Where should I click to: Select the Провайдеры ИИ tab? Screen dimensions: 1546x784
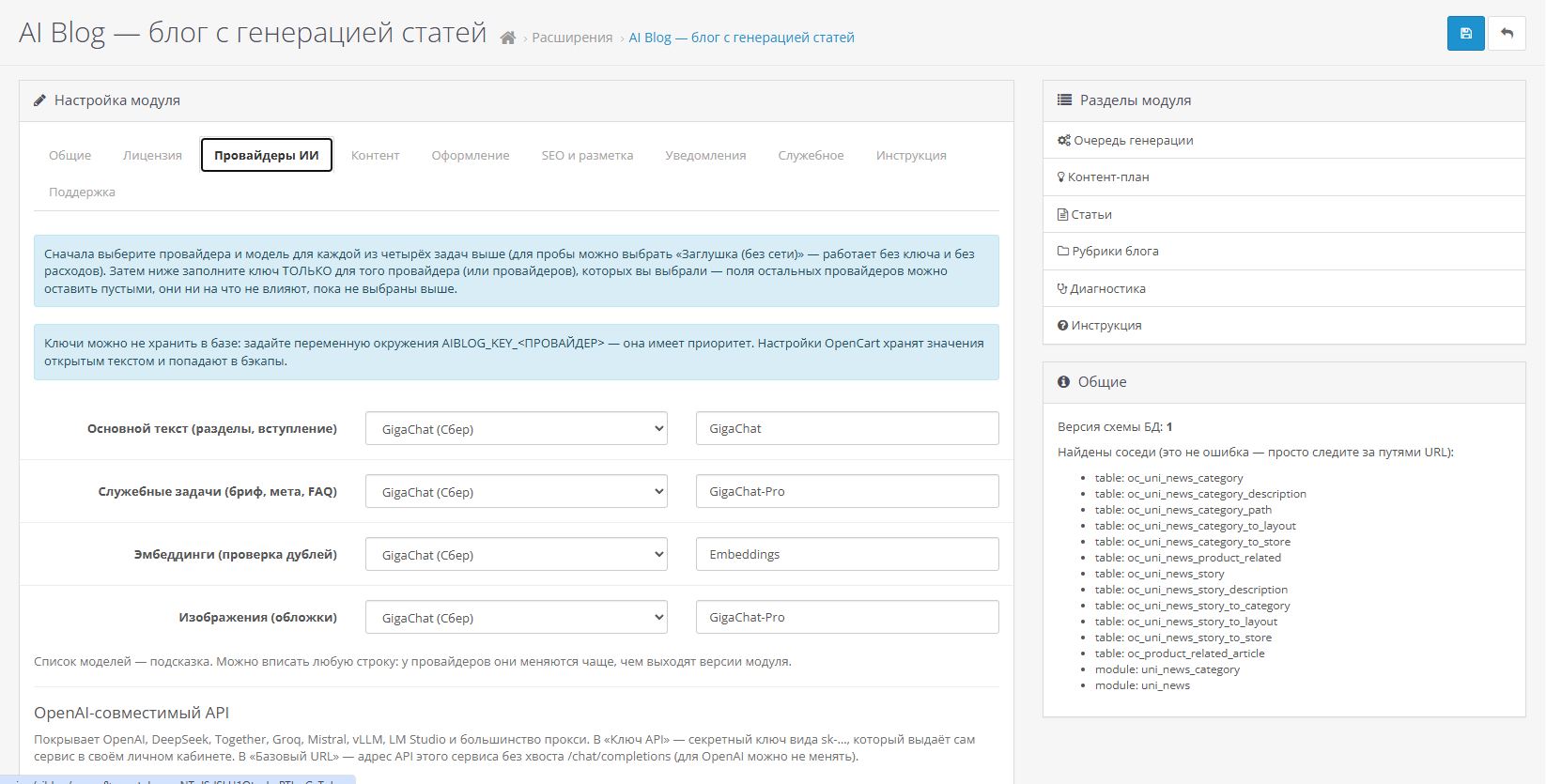coord(267,155)
